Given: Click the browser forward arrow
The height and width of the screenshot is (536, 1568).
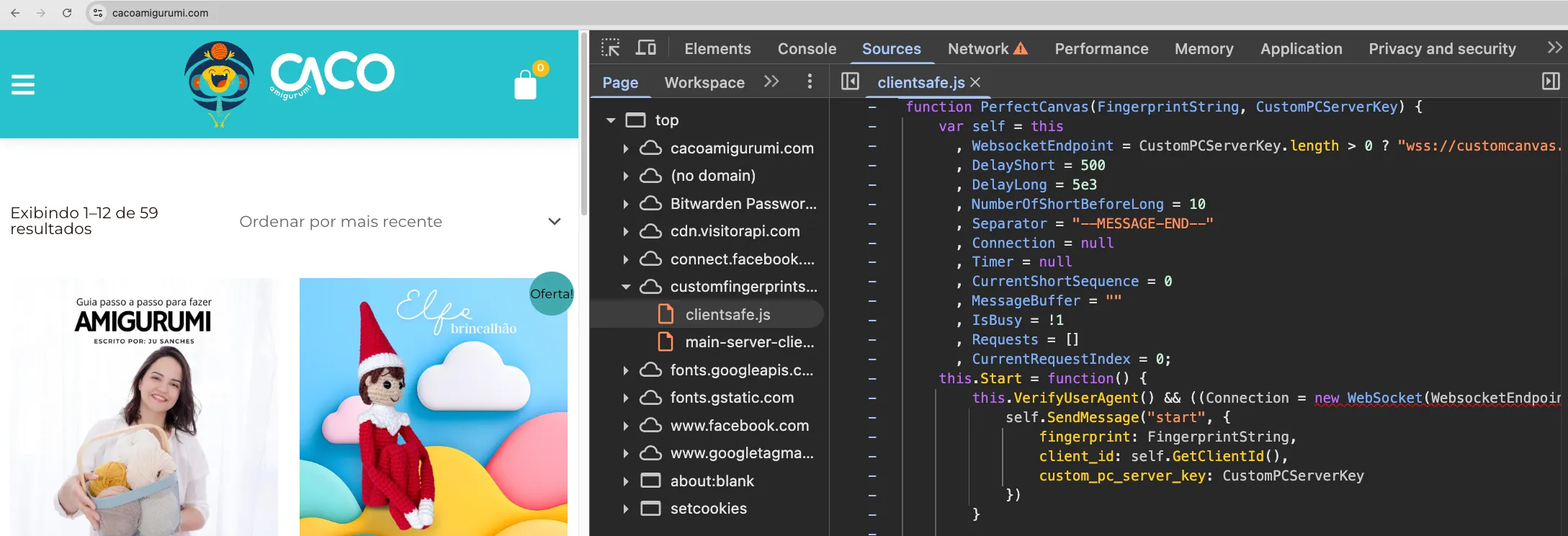Looking at the screenshot, I should (41, 13).
